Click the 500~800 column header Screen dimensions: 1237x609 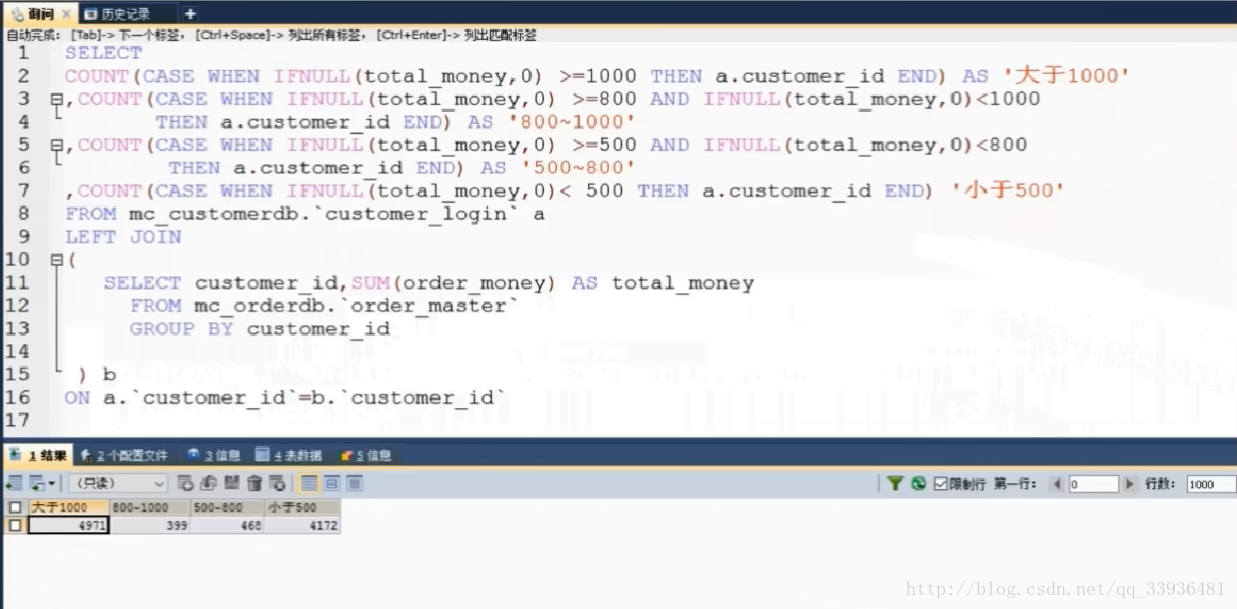226,507
